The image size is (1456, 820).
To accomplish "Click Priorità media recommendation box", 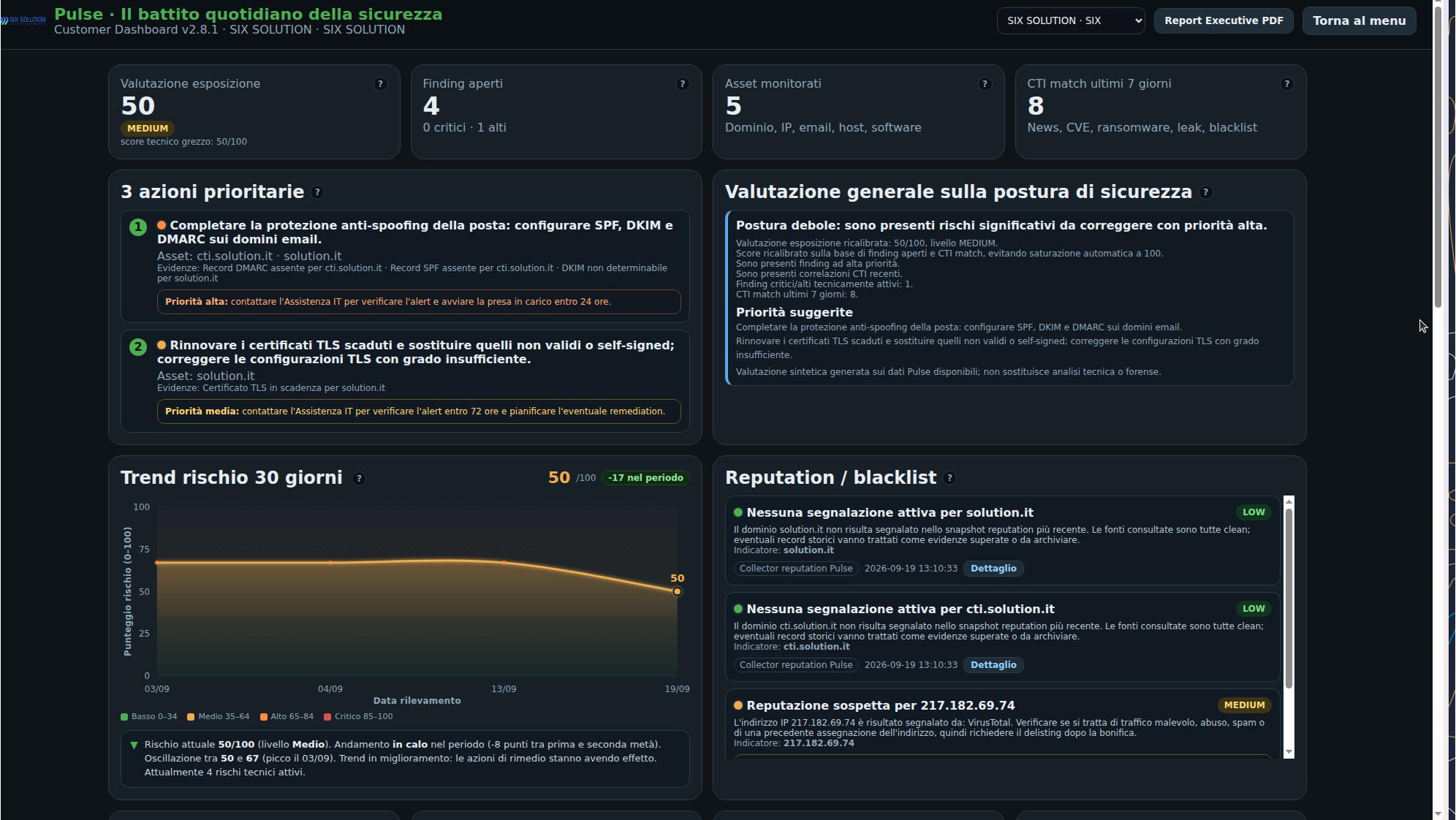I will click(x=419, y=411).
